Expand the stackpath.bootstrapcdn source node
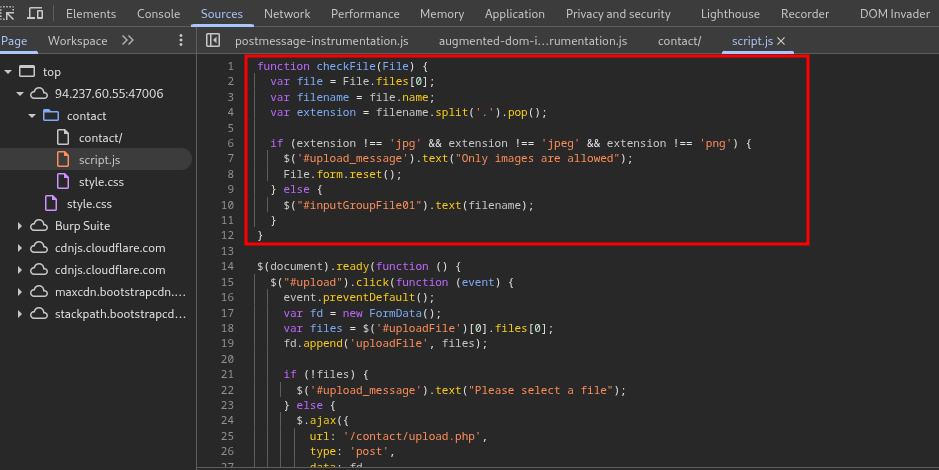This screenshot has width=939, height=470. pyautogui.click(x=20, y=314)
